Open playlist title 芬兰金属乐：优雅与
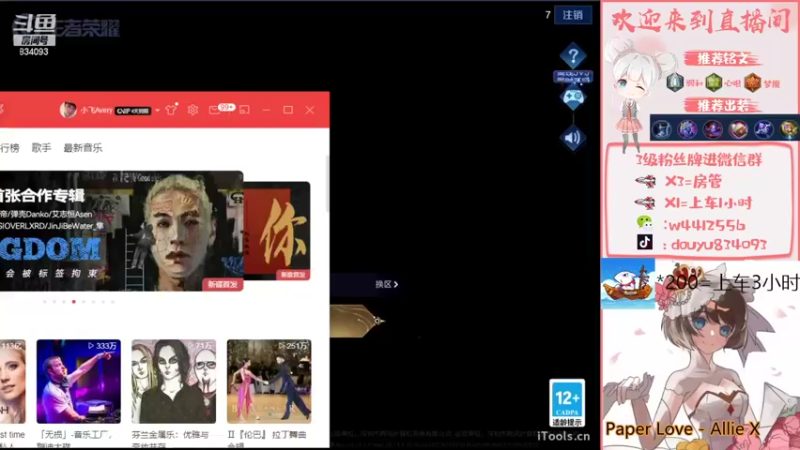800x450 pixels. pyautogui.click(x=170, y=435)
